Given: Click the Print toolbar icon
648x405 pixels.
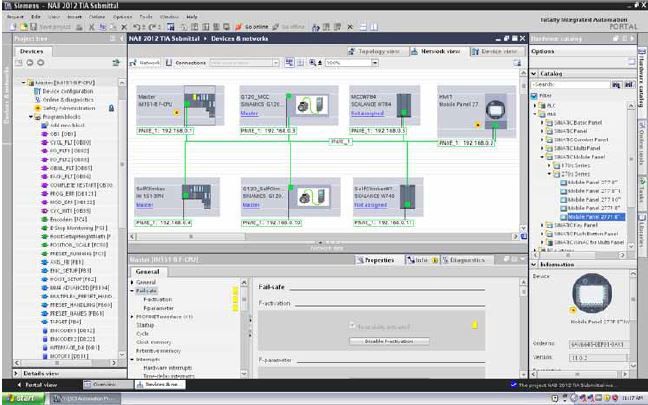Looking at the screenshot, I should pos(79,27).
